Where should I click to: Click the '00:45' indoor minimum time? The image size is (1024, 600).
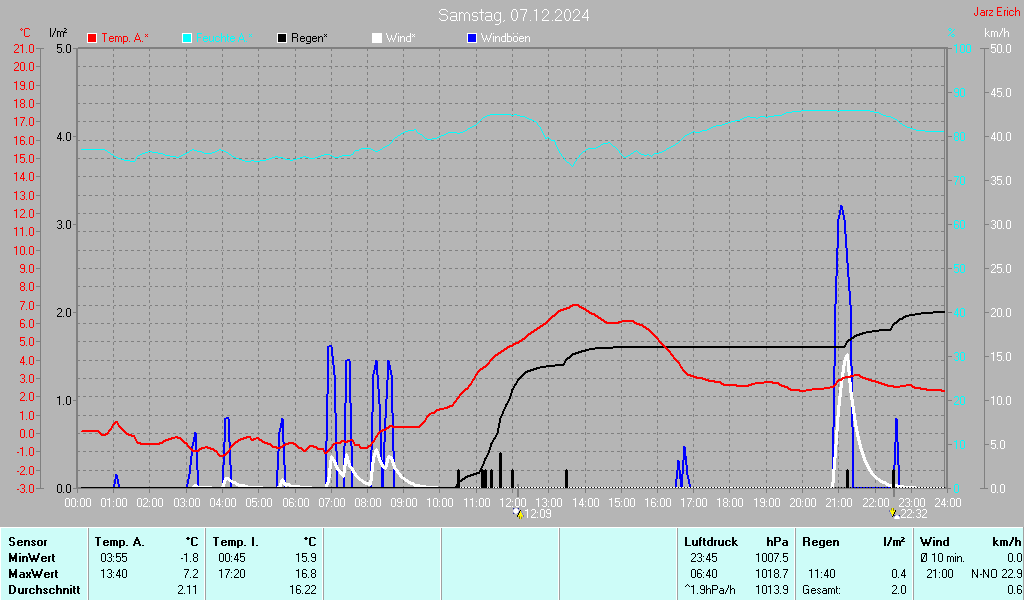pos(232,558)
